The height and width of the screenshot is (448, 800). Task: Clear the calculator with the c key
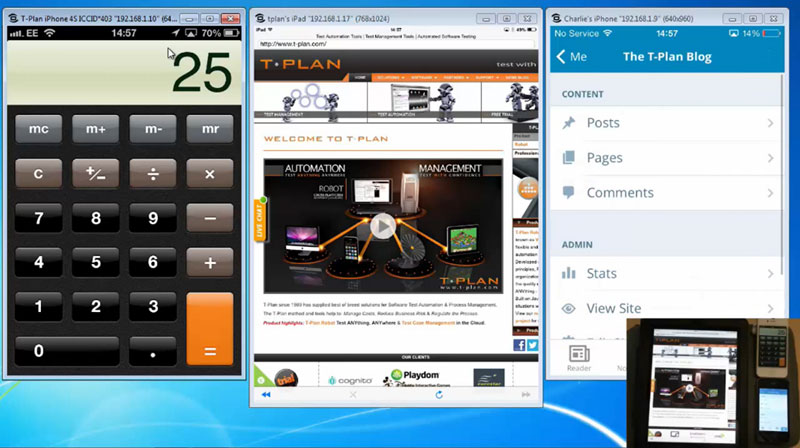coord(39,173)
